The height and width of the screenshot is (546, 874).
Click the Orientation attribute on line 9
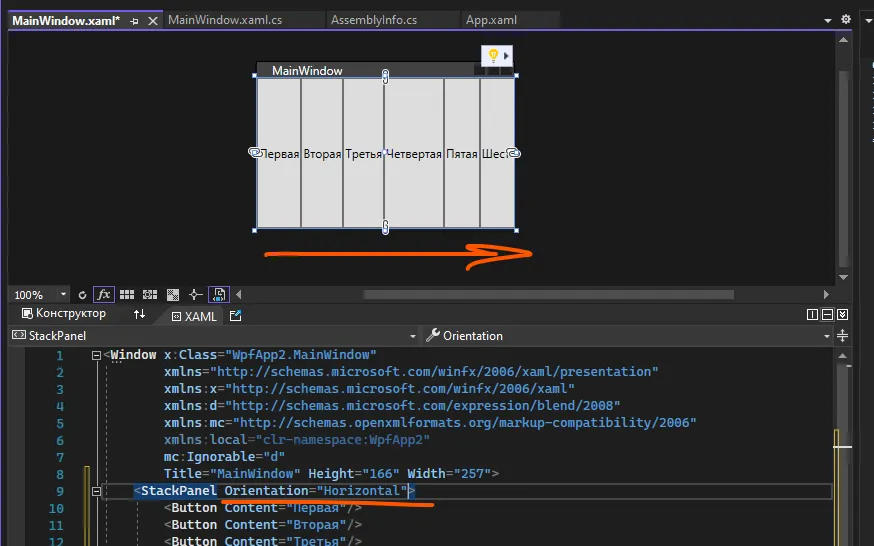(266, 491)
